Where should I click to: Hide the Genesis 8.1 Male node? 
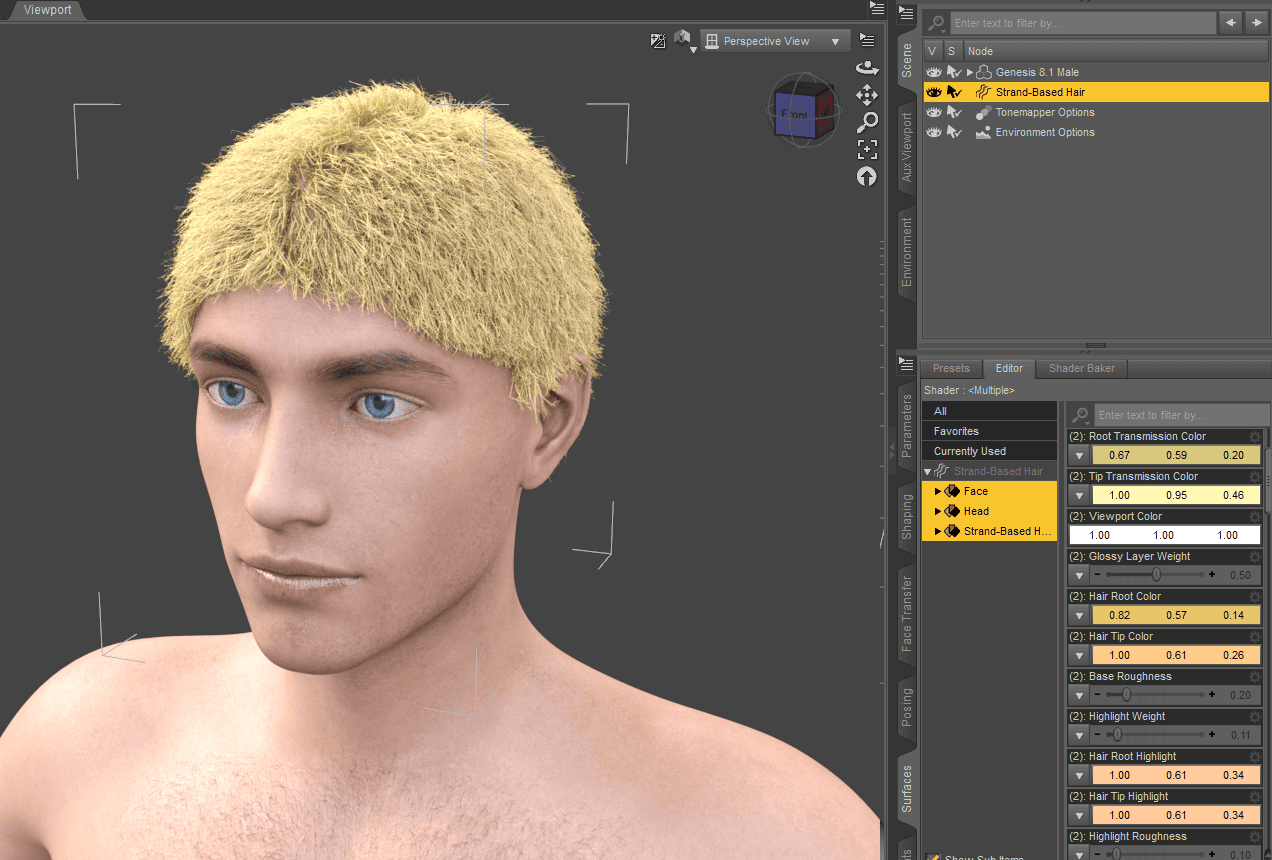(933, 72)
